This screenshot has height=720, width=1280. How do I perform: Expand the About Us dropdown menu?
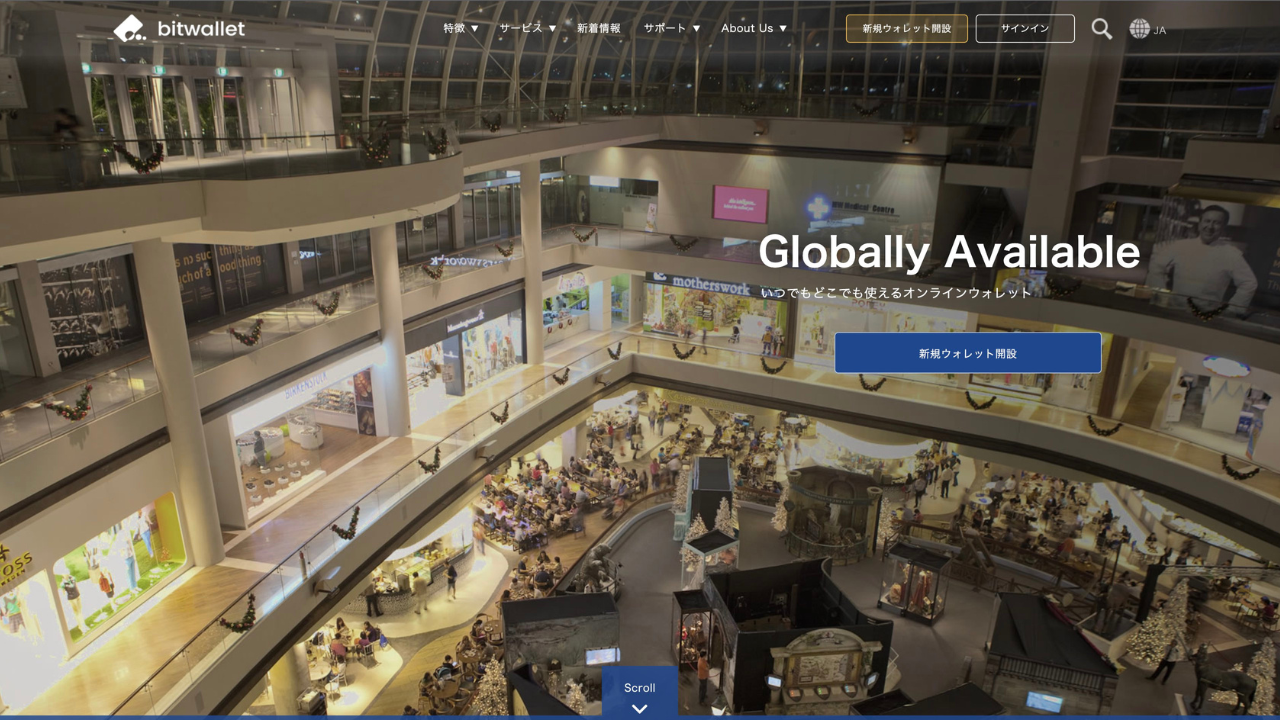pos(754,28)
